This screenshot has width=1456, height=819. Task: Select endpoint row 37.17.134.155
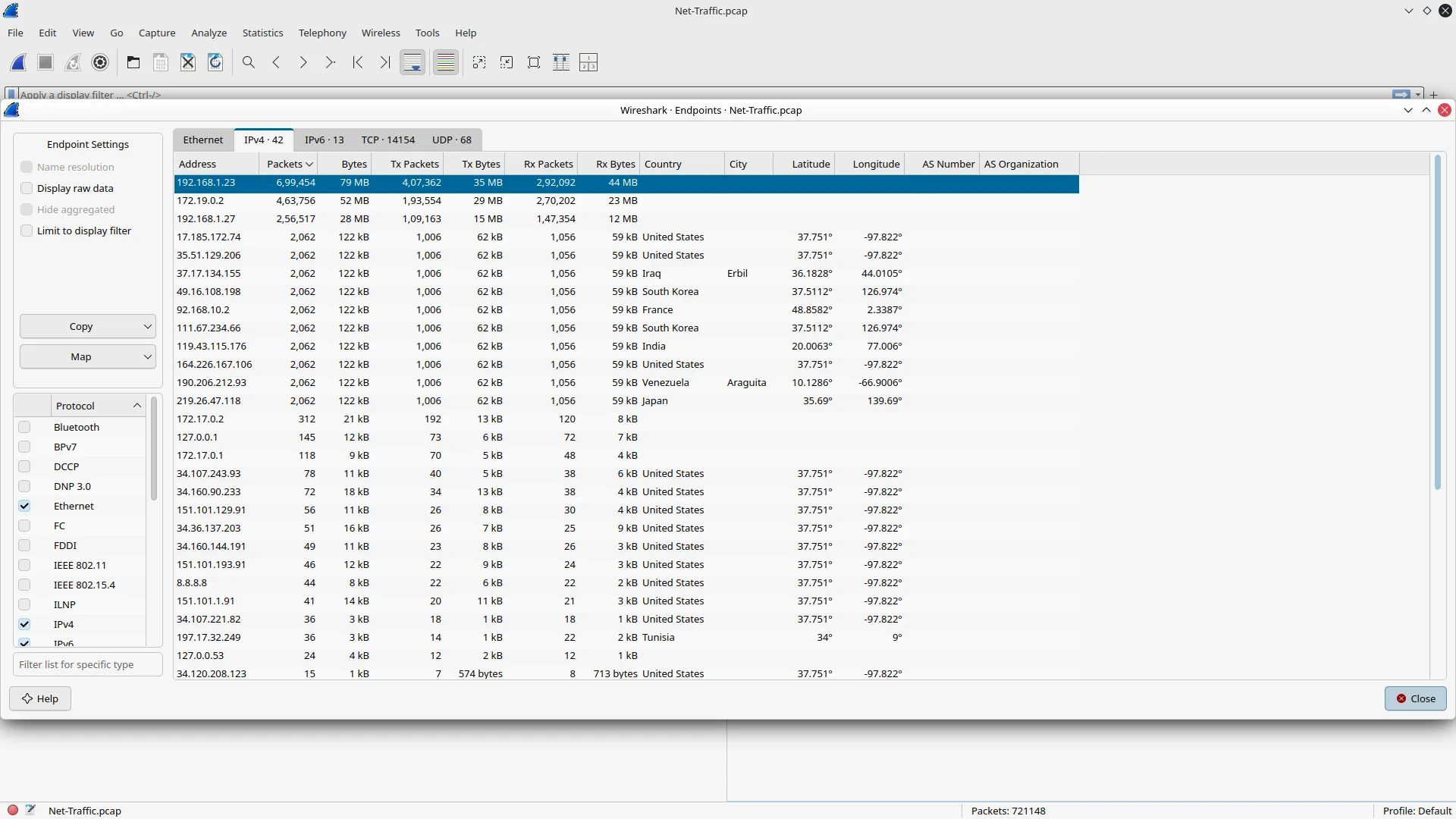(626, 273)
